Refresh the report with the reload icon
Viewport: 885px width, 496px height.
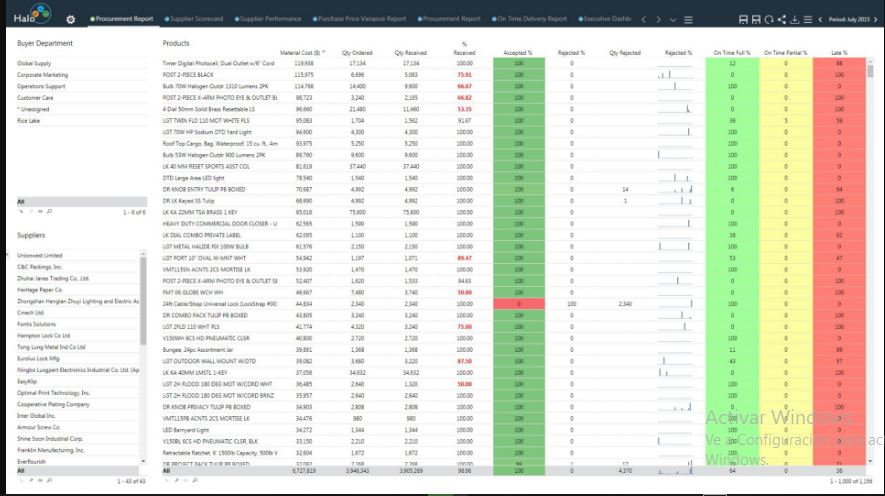click(x=769, y=19)
